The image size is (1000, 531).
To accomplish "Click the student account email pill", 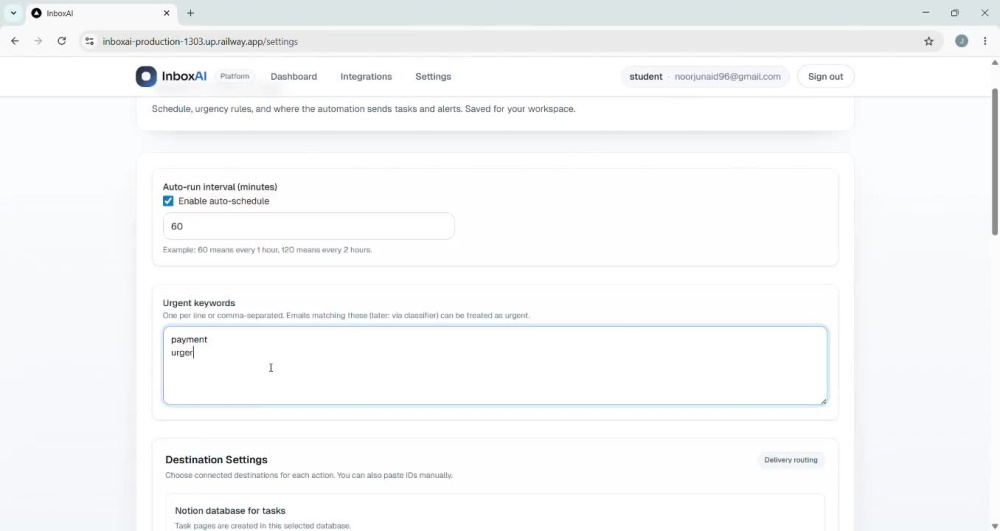I will [705, 76].
